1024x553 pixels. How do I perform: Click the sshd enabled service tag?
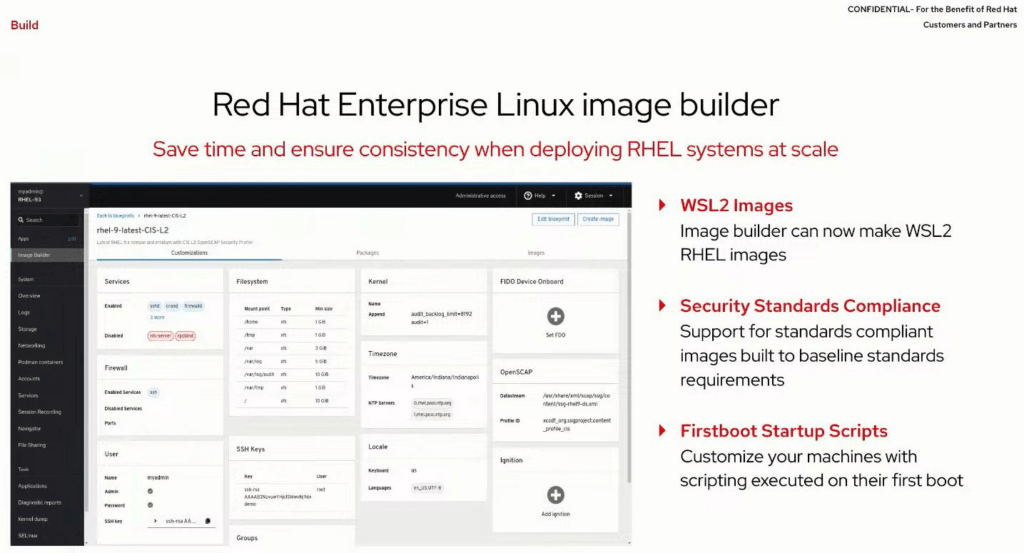point(155,306)
